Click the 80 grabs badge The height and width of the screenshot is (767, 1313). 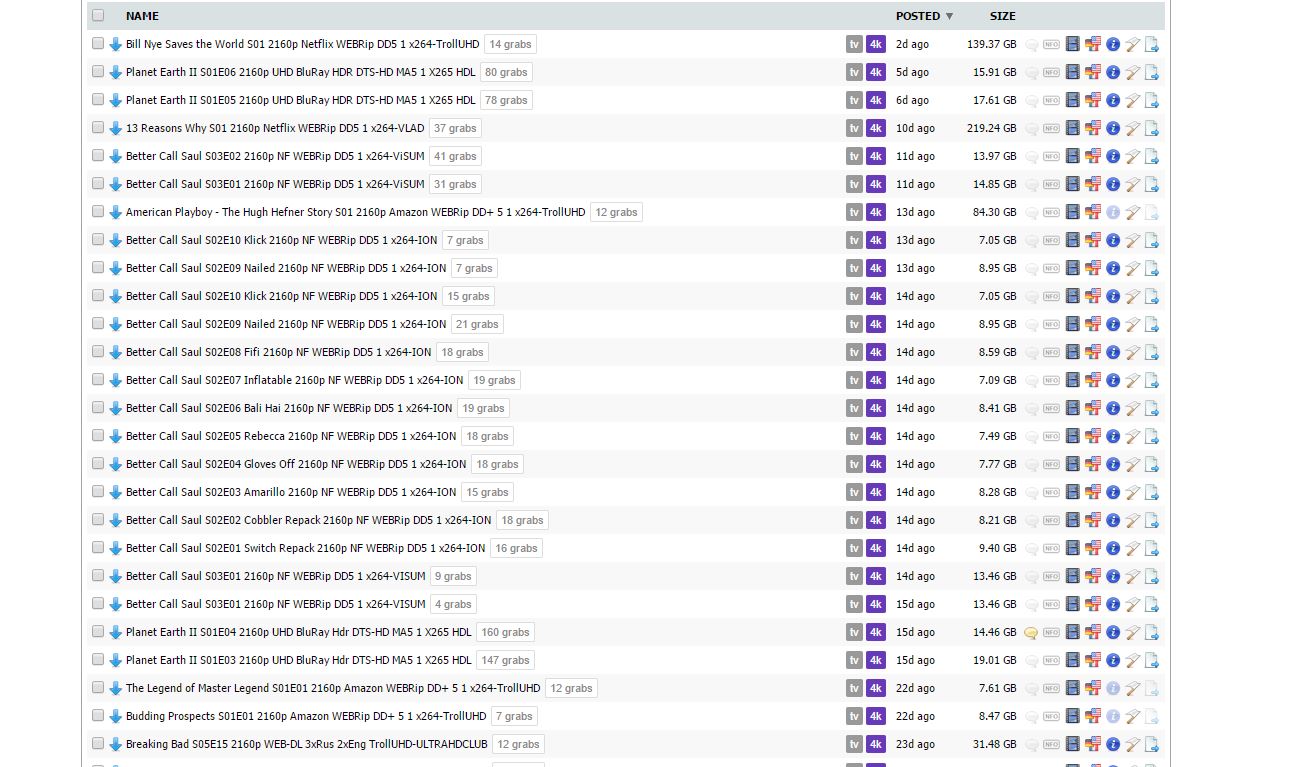coord(506,72)
